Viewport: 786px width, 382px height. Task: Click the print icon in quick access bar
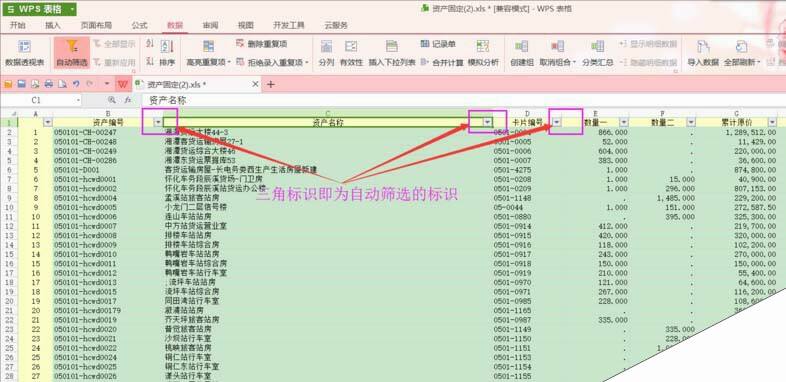pyautogui.click(x=49, y=84)
